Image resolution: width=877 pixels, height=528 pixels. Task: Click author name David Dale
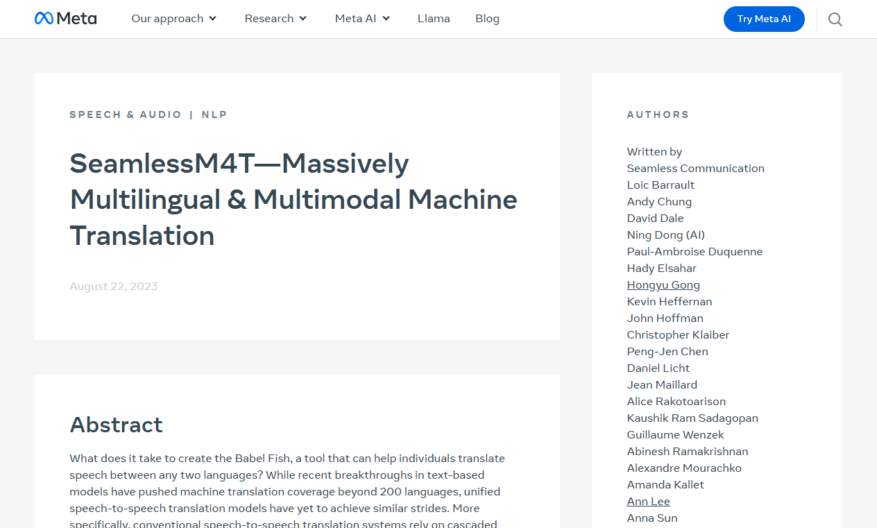655,218
